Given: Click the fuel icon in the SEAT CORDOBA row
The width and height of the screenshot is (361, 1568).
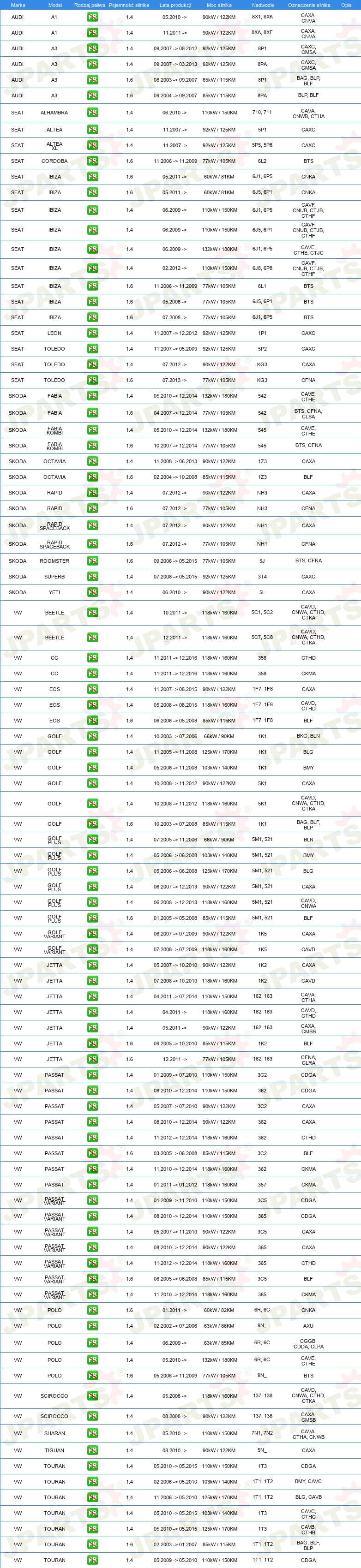Looking at the screenshot, I should pyautogui.click(x=92, y=161).
